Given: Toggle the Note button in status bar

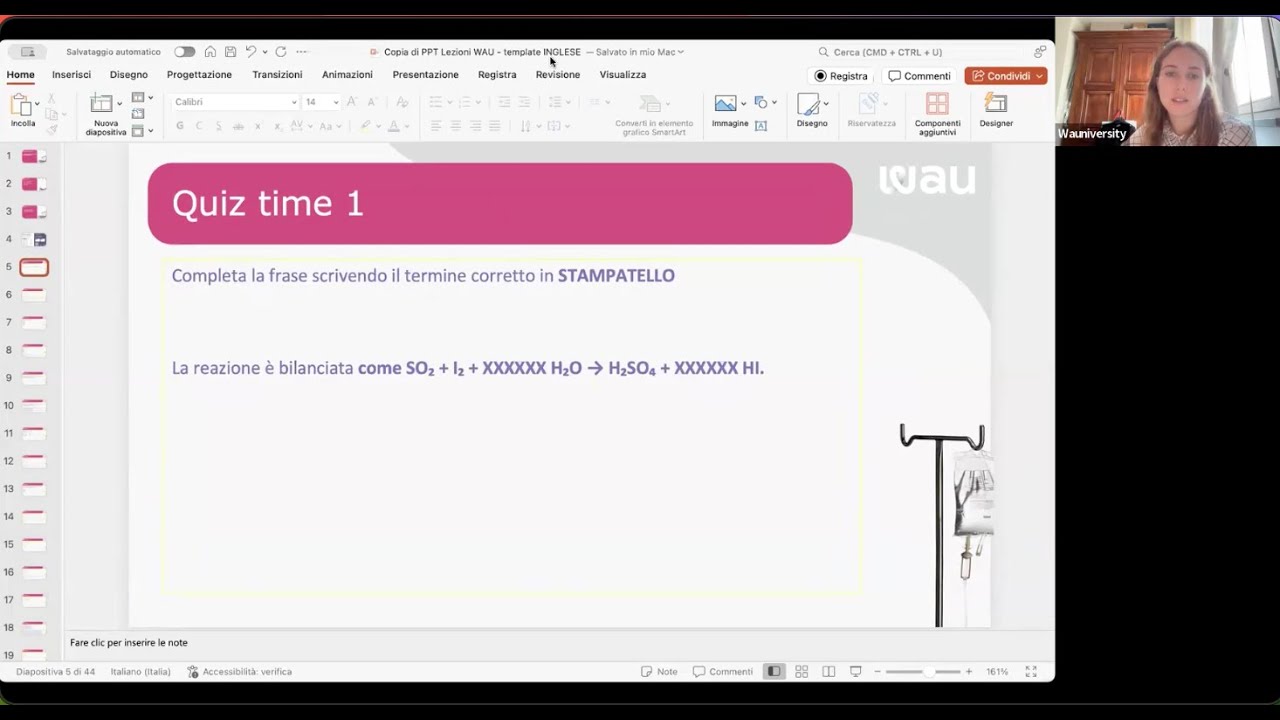Looking at the screenshot, I should click(659, 672).
